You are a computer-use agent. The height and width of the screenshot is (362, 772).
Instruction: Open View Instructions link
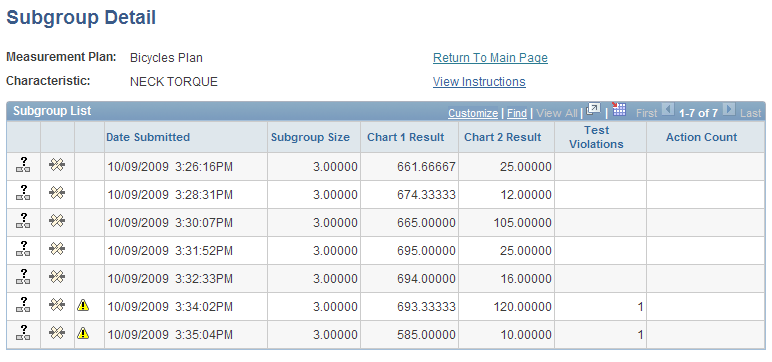[479, 81]
